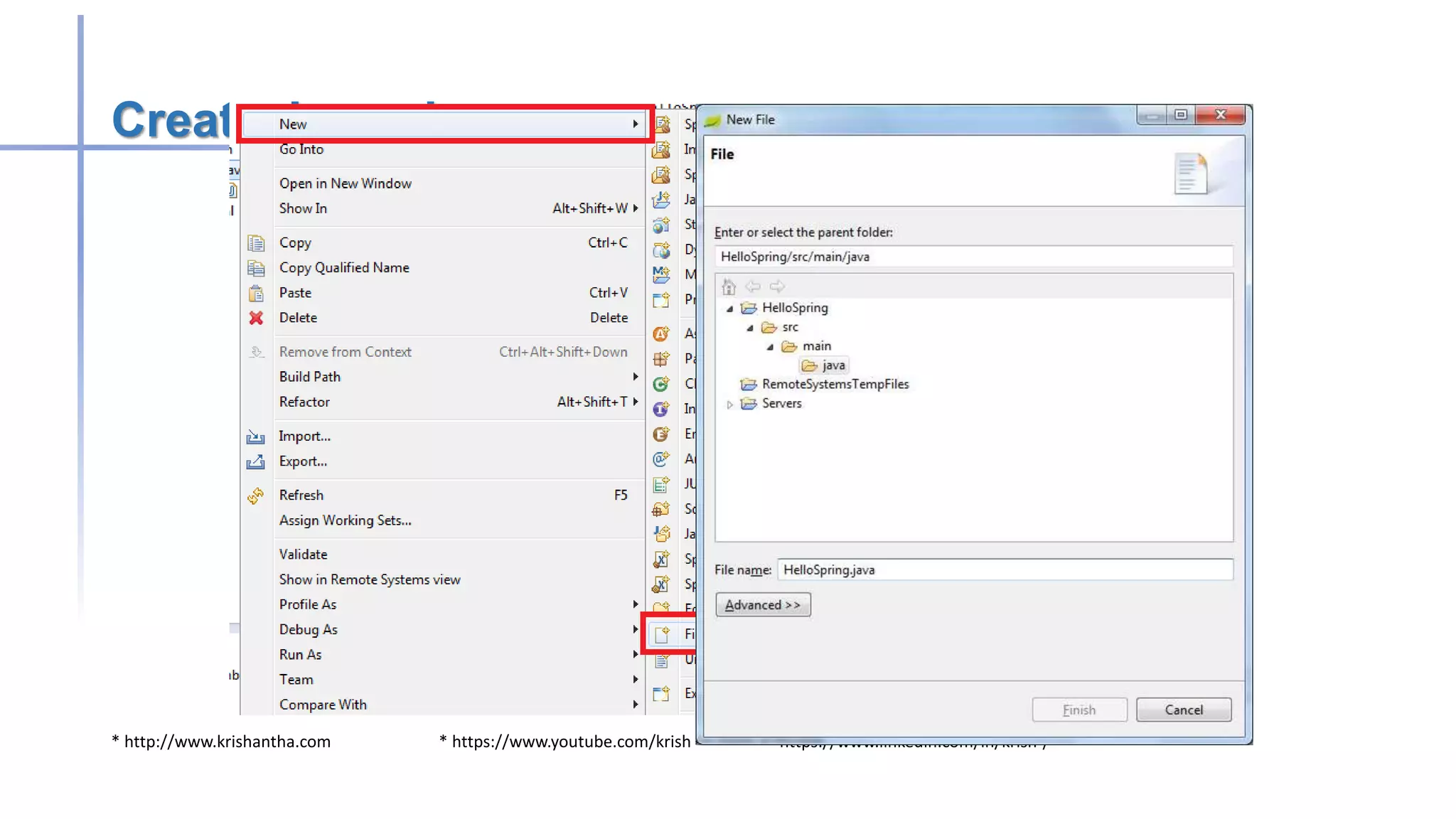Click the back arrow in folder browser
Screen dimensions: 1456x819
click(753, 287)
